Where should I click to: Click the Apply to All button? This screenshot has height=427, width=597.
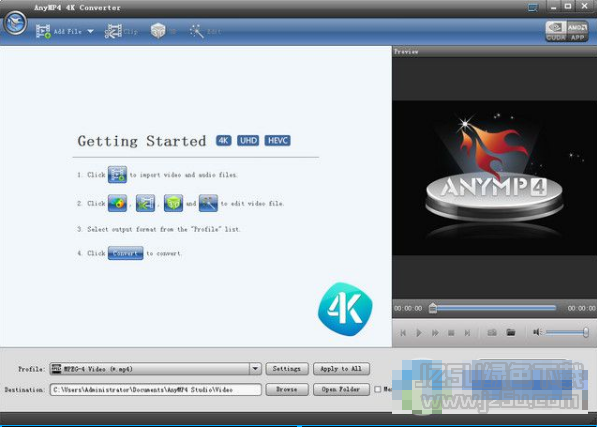coord(341,368)
